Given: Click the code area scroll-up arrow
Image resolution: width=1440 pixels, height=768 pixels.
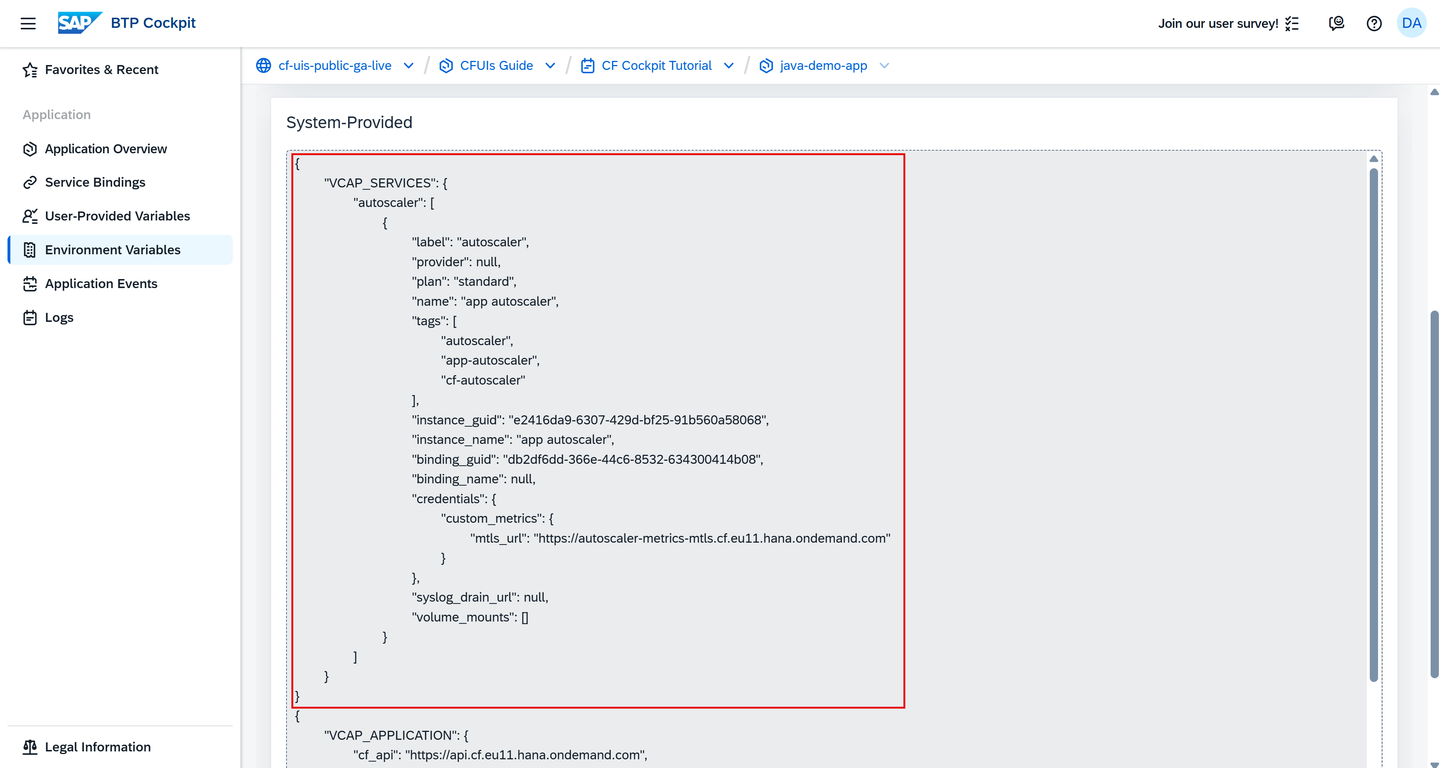Looking at the screenshot, I should 1374,159.
